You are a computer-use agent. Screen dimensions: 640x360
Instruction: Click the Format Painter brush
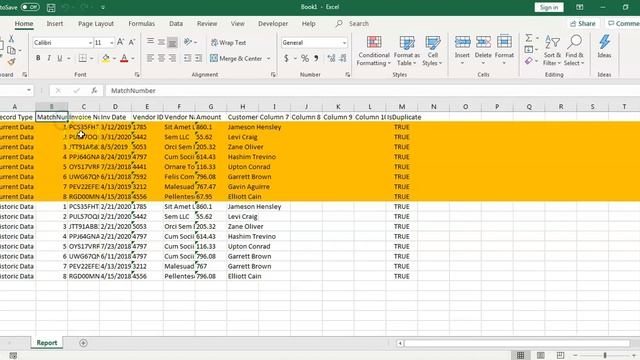click(x=11, y=62)
